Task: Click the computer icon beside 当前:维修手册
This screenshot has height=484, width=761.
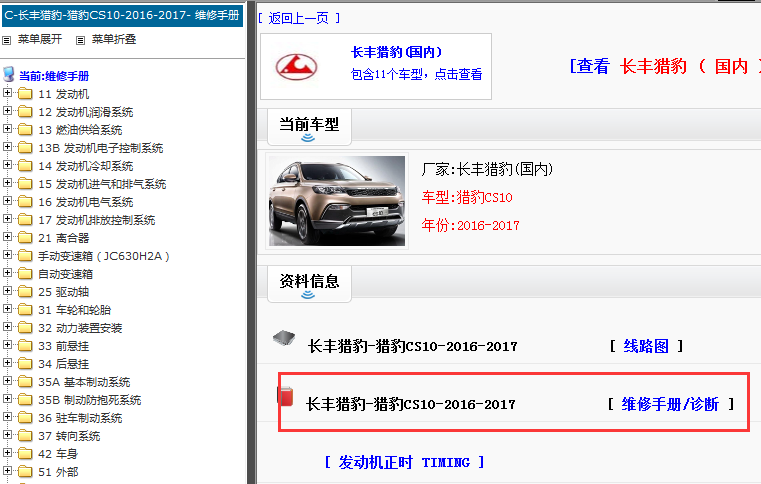Action: coord(9,74)
